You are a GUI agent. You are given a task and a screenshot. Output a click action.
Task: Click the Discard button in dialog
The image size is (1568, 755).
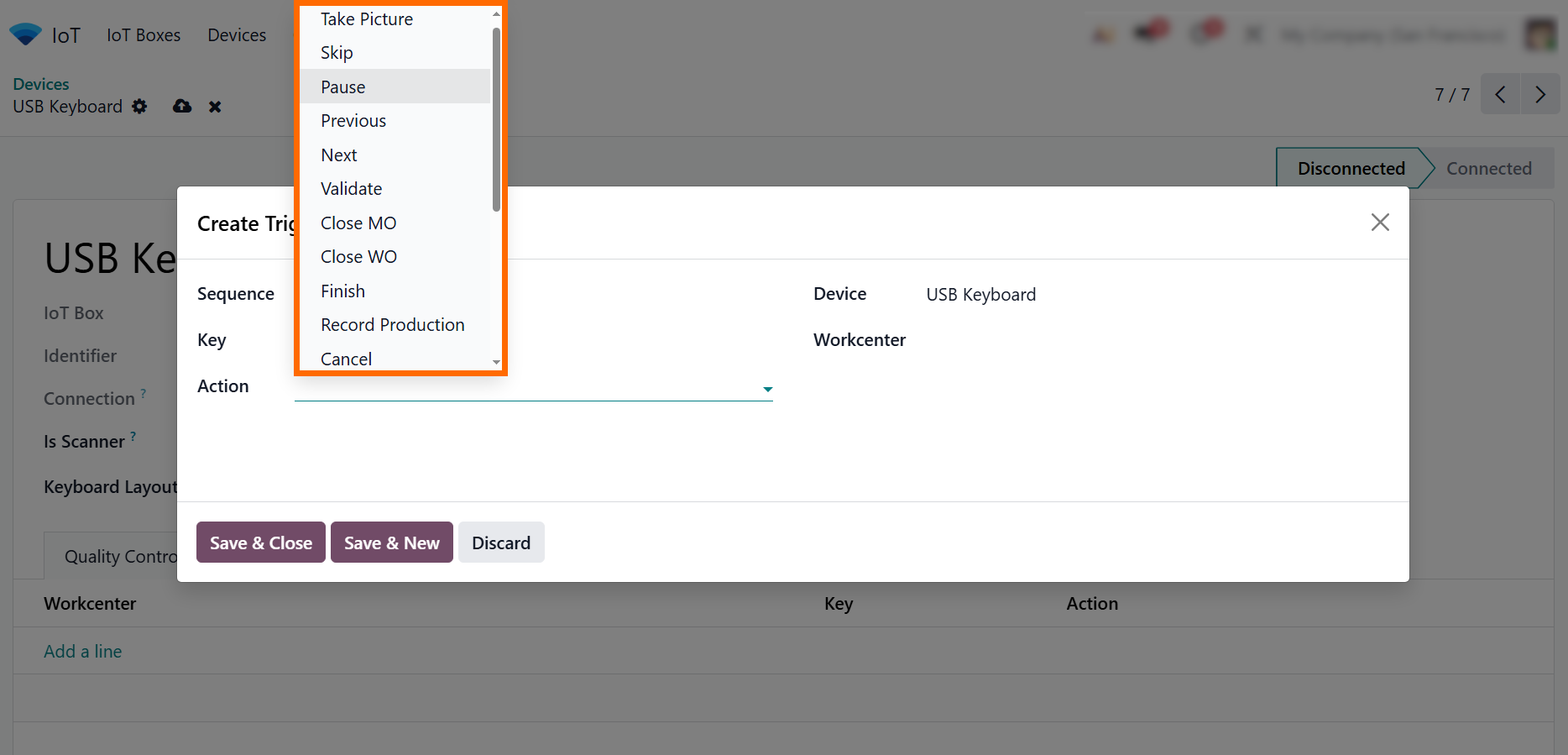pyautogui.click(x=500, y=543)
